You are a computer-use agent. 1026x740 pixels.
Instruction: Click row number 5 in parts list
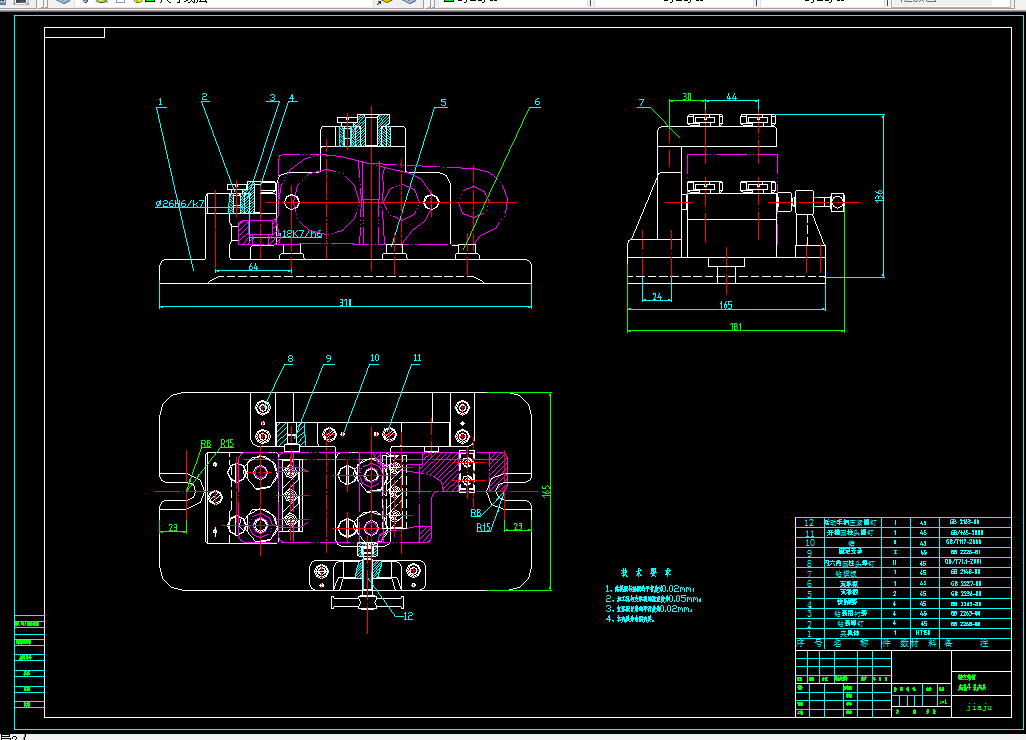pyautogui.click(x=809, y=593)
